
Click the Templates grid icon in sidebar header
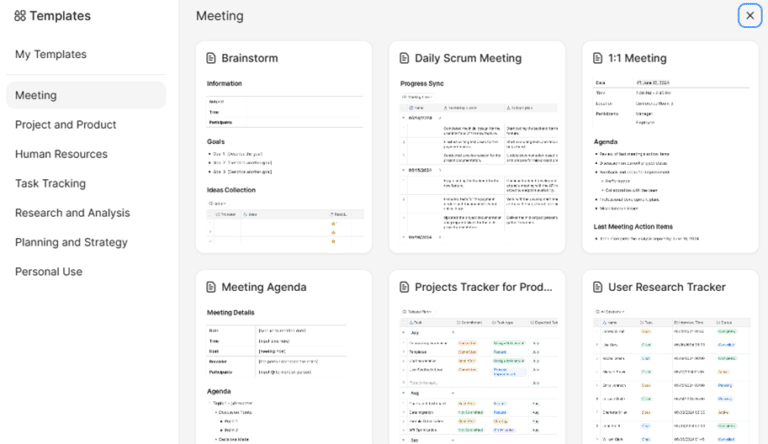(x=20, y=16)
